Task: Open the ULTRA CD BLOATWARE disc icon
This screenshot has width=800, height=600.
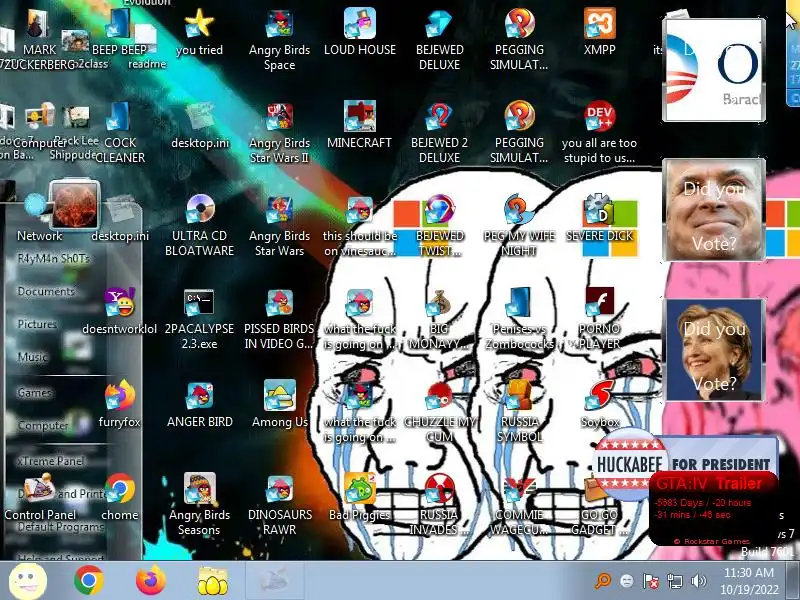Action: pos(199,210)
